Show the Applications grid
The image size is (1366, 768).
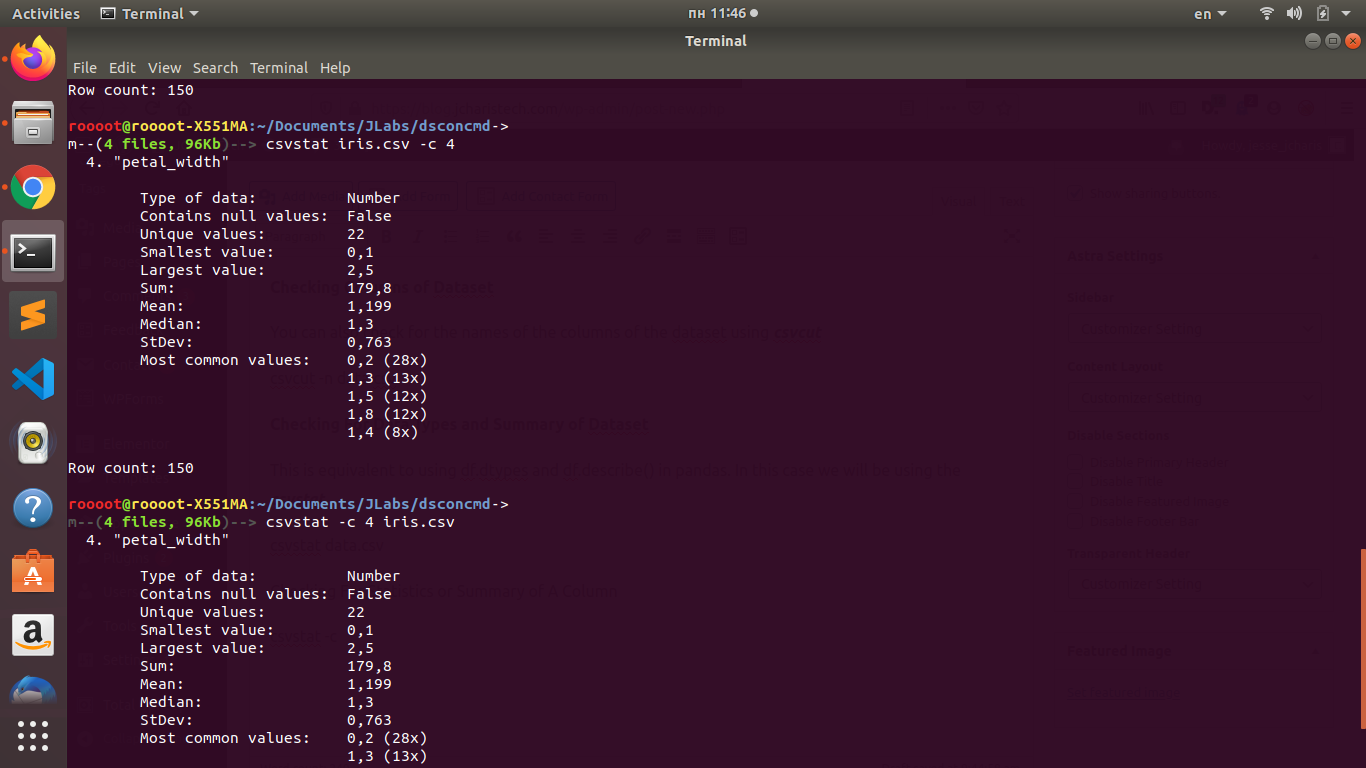(x=33, y=736)
